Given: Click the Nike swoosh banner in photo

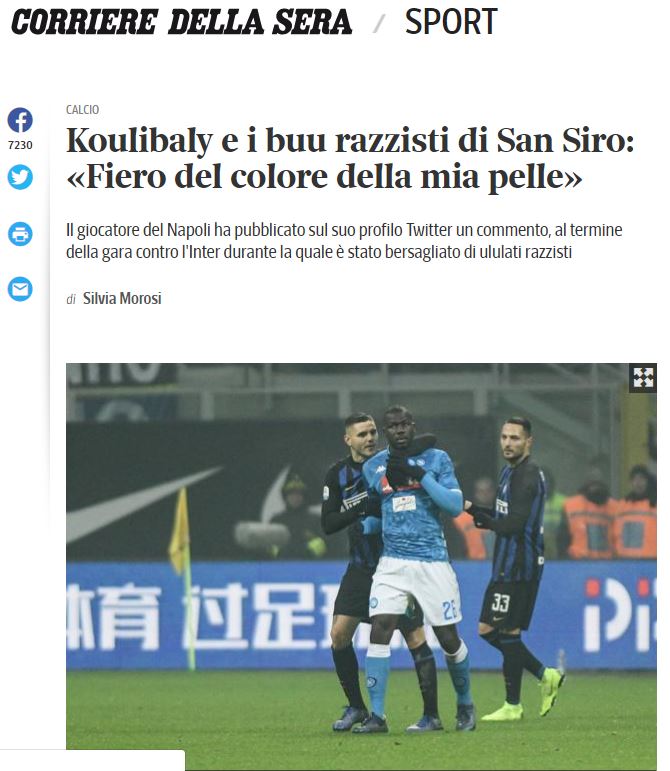Looking at the screenshot, I should tap(143, 504).
